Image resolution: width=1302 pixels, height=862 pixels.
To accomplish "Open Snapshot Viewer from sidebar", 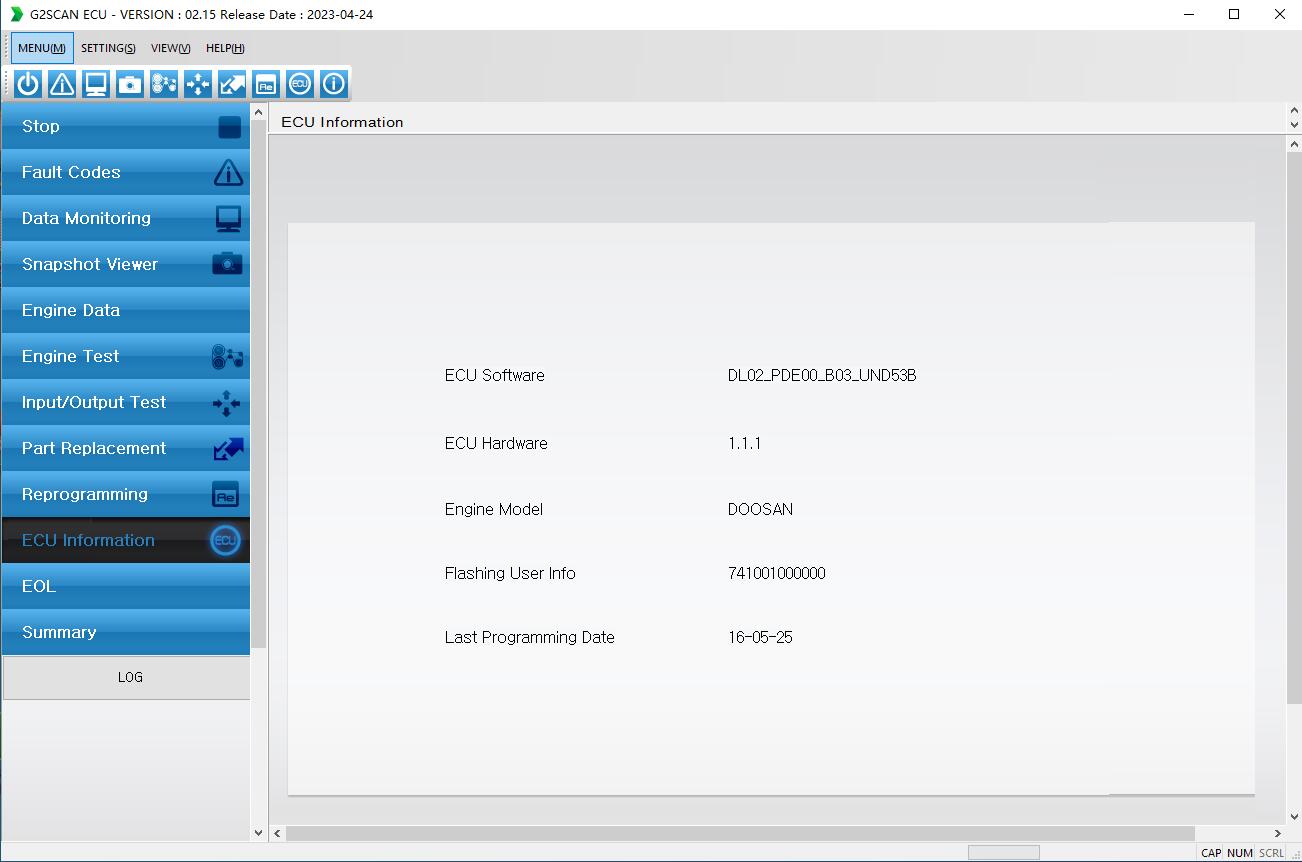I will (126, 264).
